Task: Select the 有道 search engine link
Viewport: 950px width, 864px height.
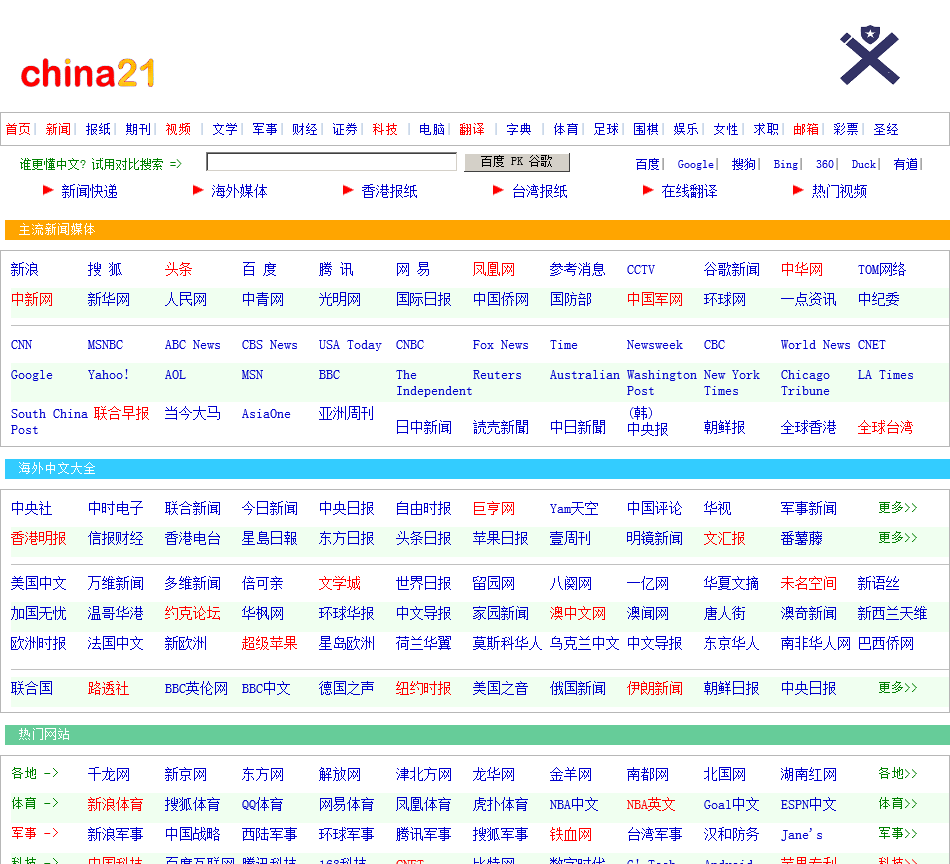Action: pos(906,164)
